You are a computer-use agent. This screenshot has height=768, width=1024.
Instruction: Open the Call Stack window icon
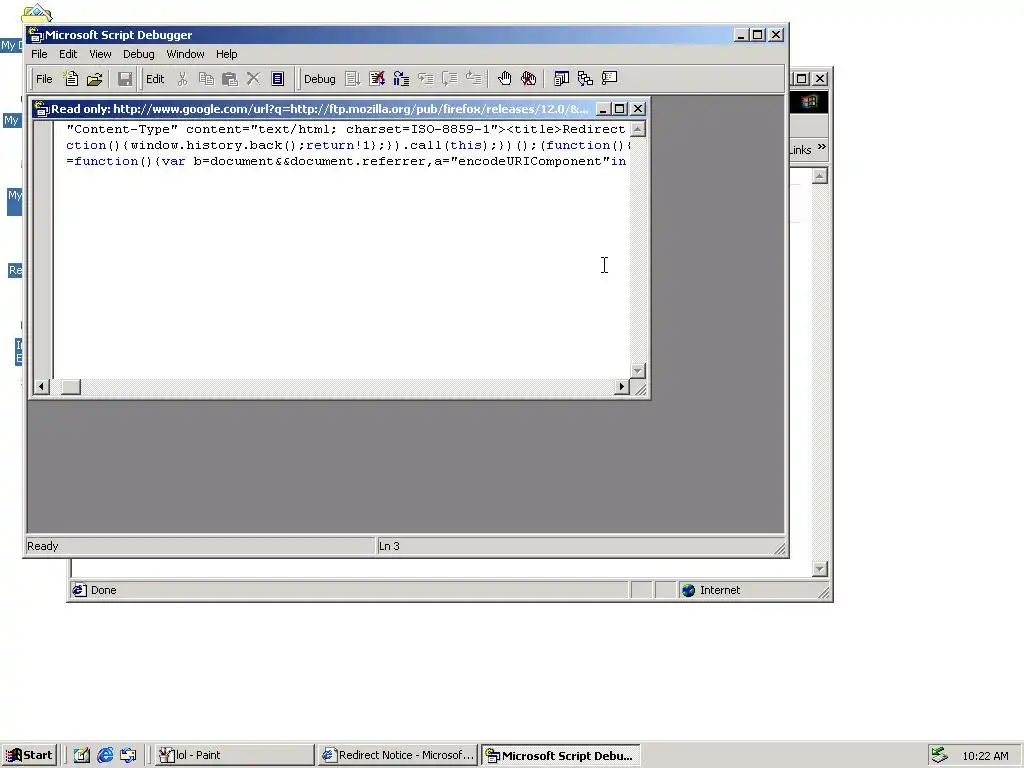coord(585,79)
